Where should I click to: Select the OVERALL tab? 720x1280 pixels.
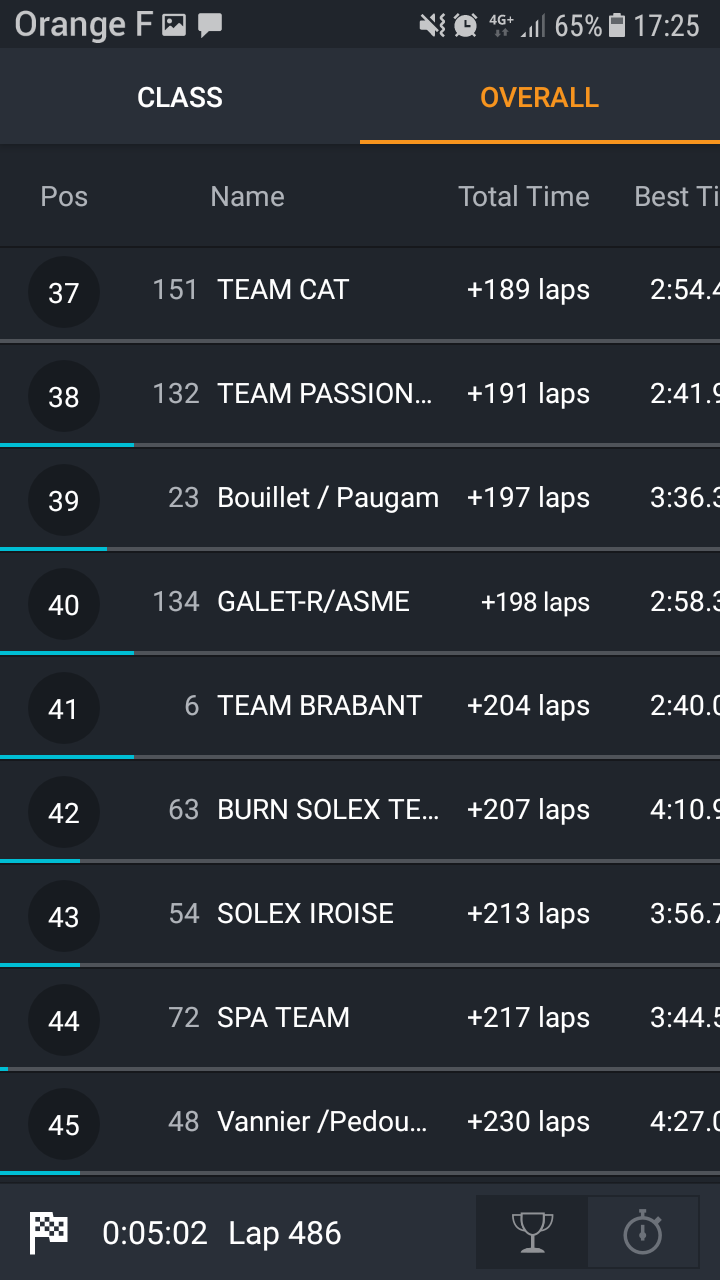pyautogui.click(x=539, y=97)
